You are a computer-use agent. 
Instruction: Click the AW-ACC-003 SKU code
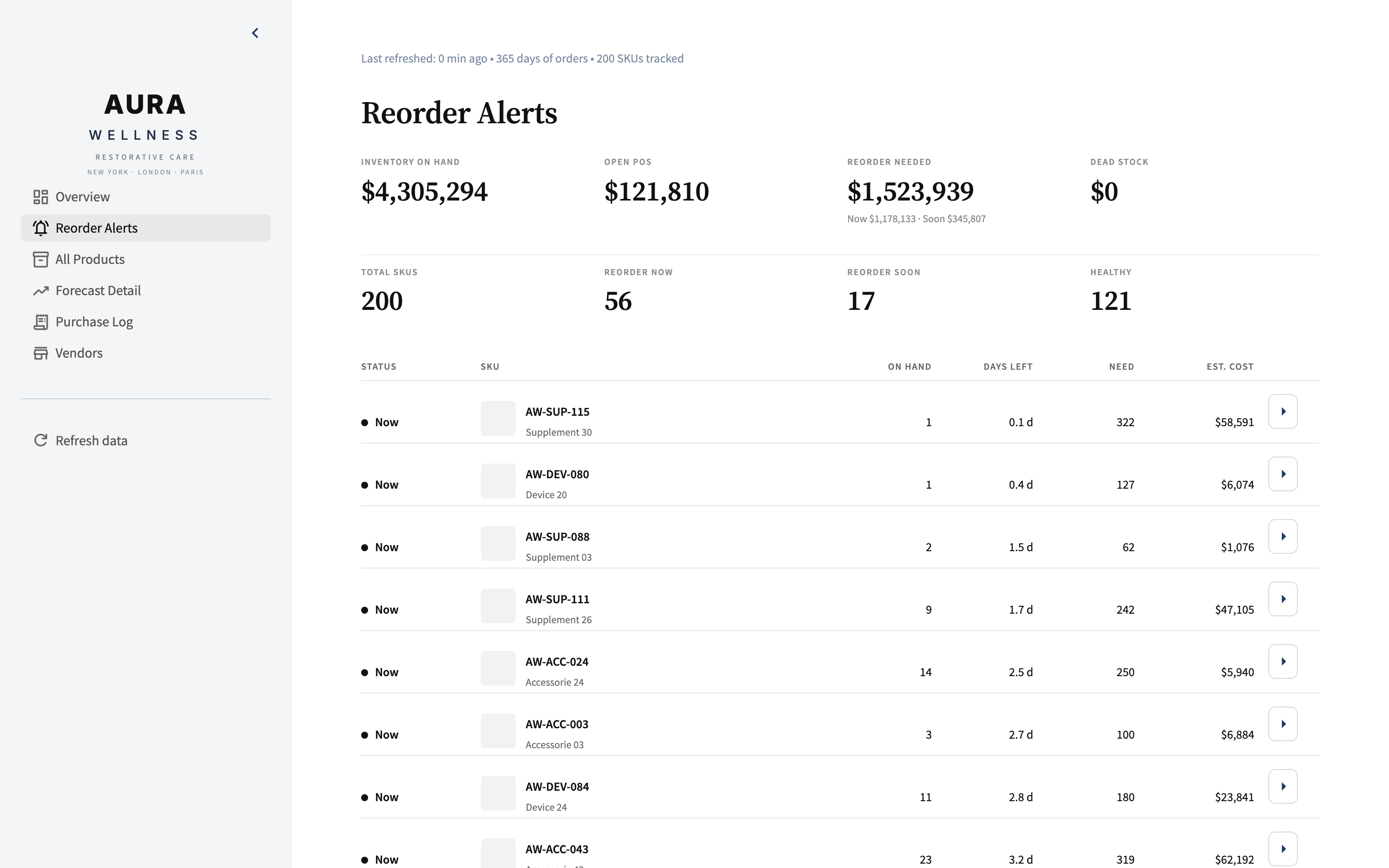click(x=557, y=725)
